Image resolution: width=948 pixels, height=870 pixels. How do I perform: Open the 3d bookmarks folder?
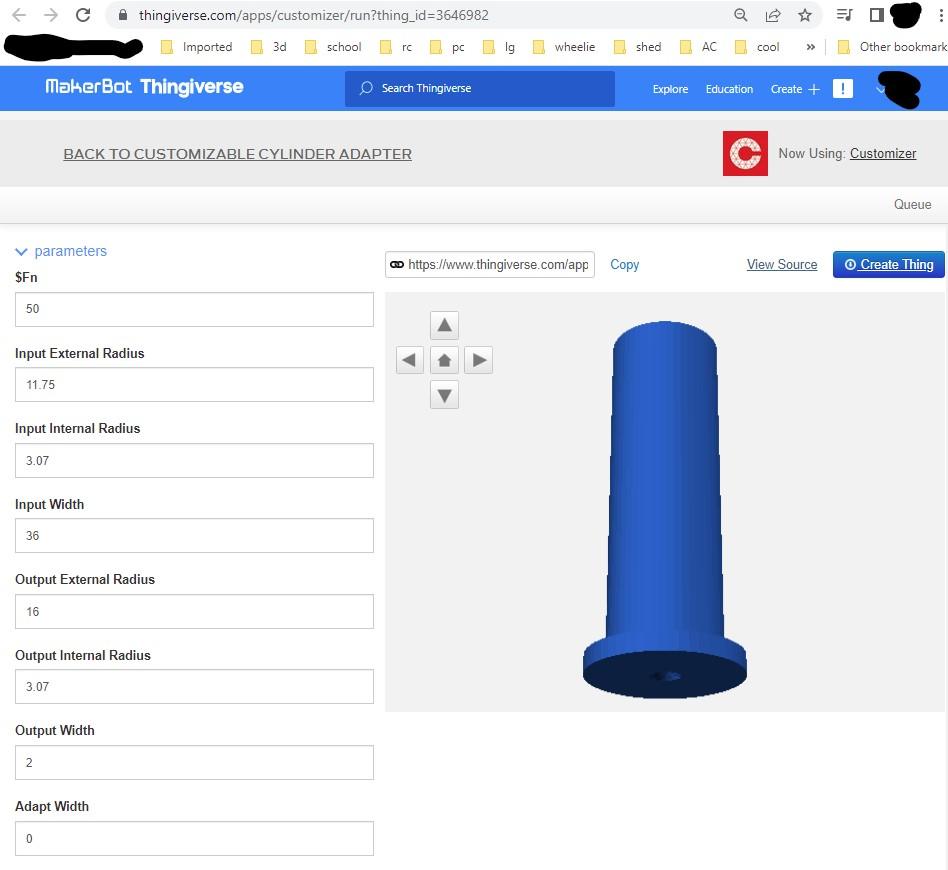click(x=268, y=47)
